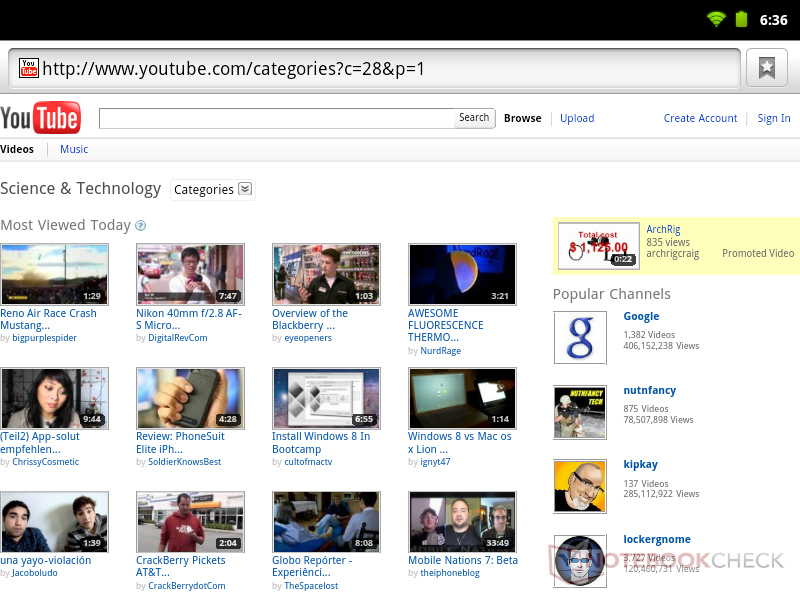This screenshot has width=800, height=600.
Task: Open uploader NurdRage channel
Action: click(x=440, y=351)
